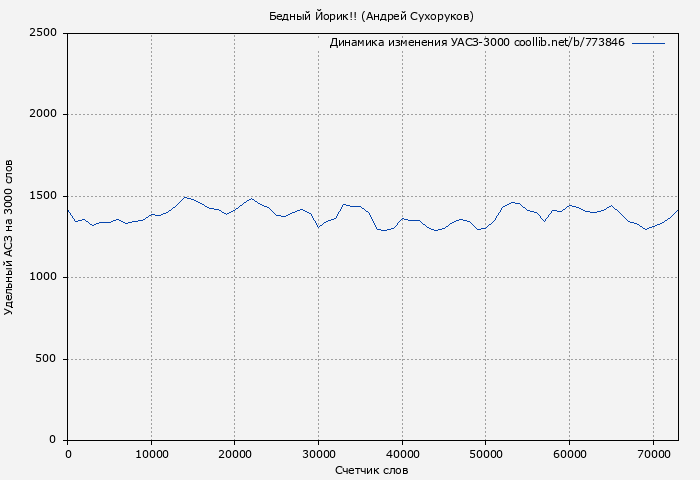Image resolution: width=700 pixels, height=480 pixels.
Task: Click the blue legend line sample
Action: coord(648,43)
